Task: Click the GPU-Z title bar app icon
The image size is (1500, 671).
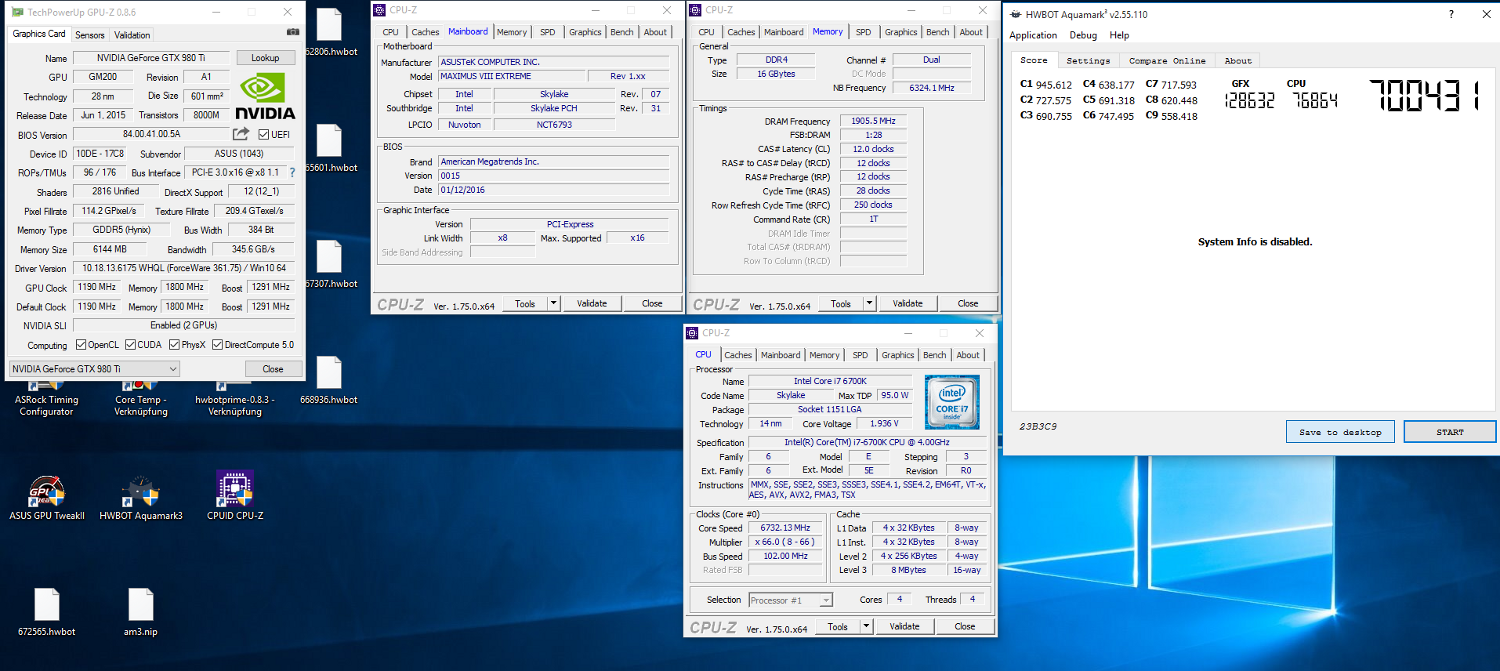Action: (17, 12)
